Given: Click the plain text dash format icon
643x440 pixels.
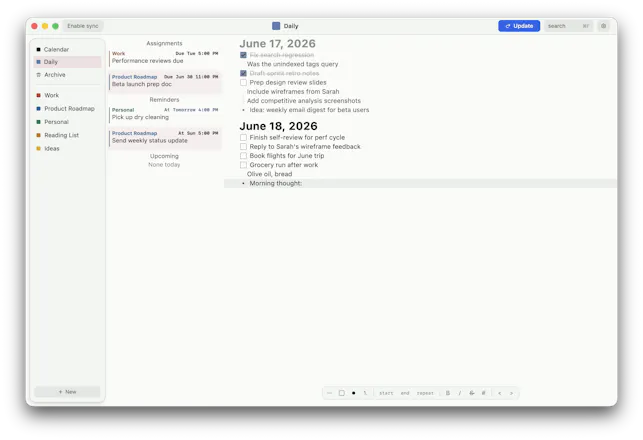Looking at the screenshot, I should (329, 393).
